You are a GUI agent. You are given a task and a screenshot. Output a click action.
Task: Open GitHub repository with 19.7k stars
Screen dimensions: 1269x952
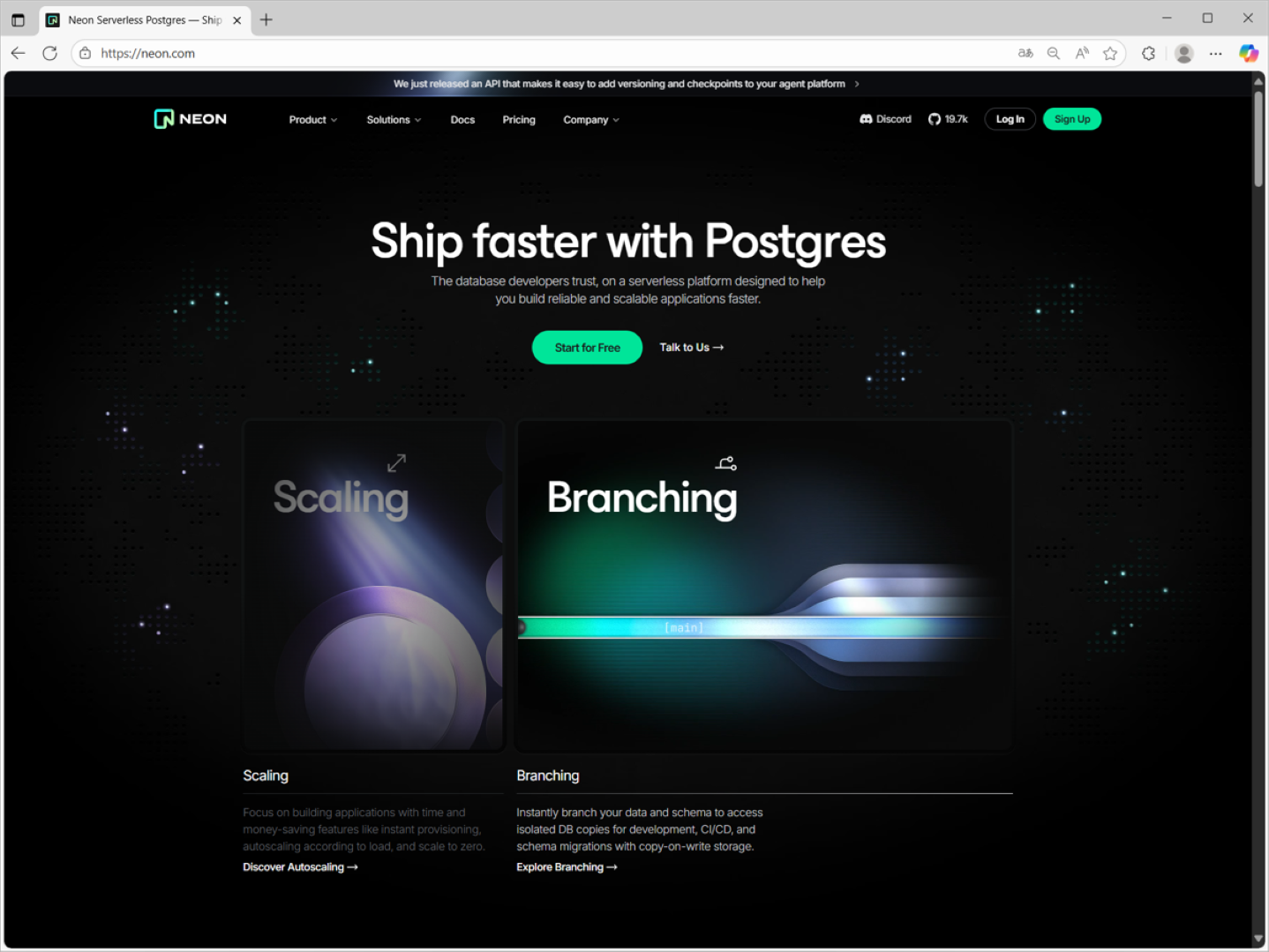point(948,119)
